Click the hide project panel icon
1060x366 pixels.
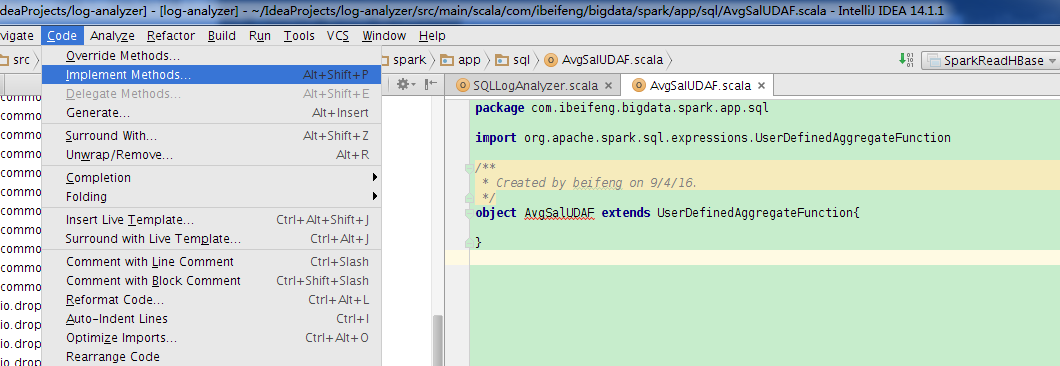(x=431, y=85)
